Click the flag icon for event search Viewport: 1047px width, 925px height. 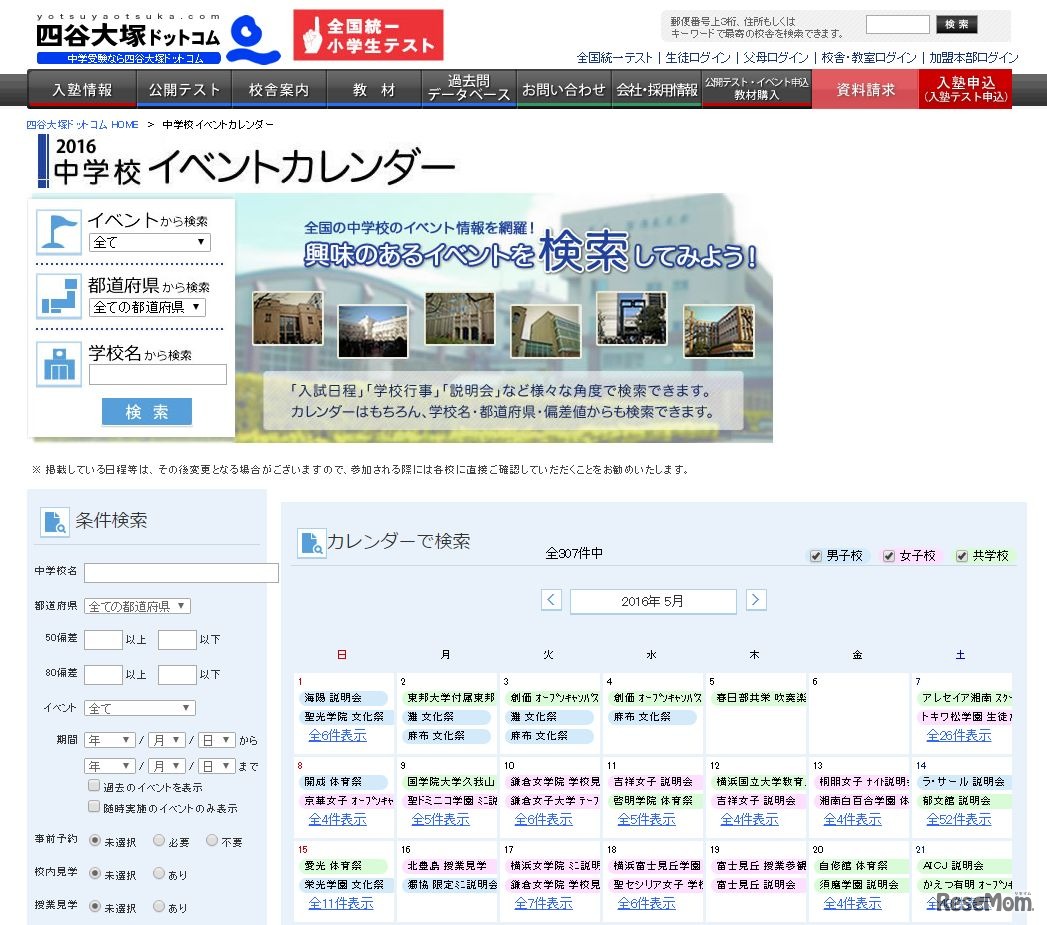coord(59,230)
